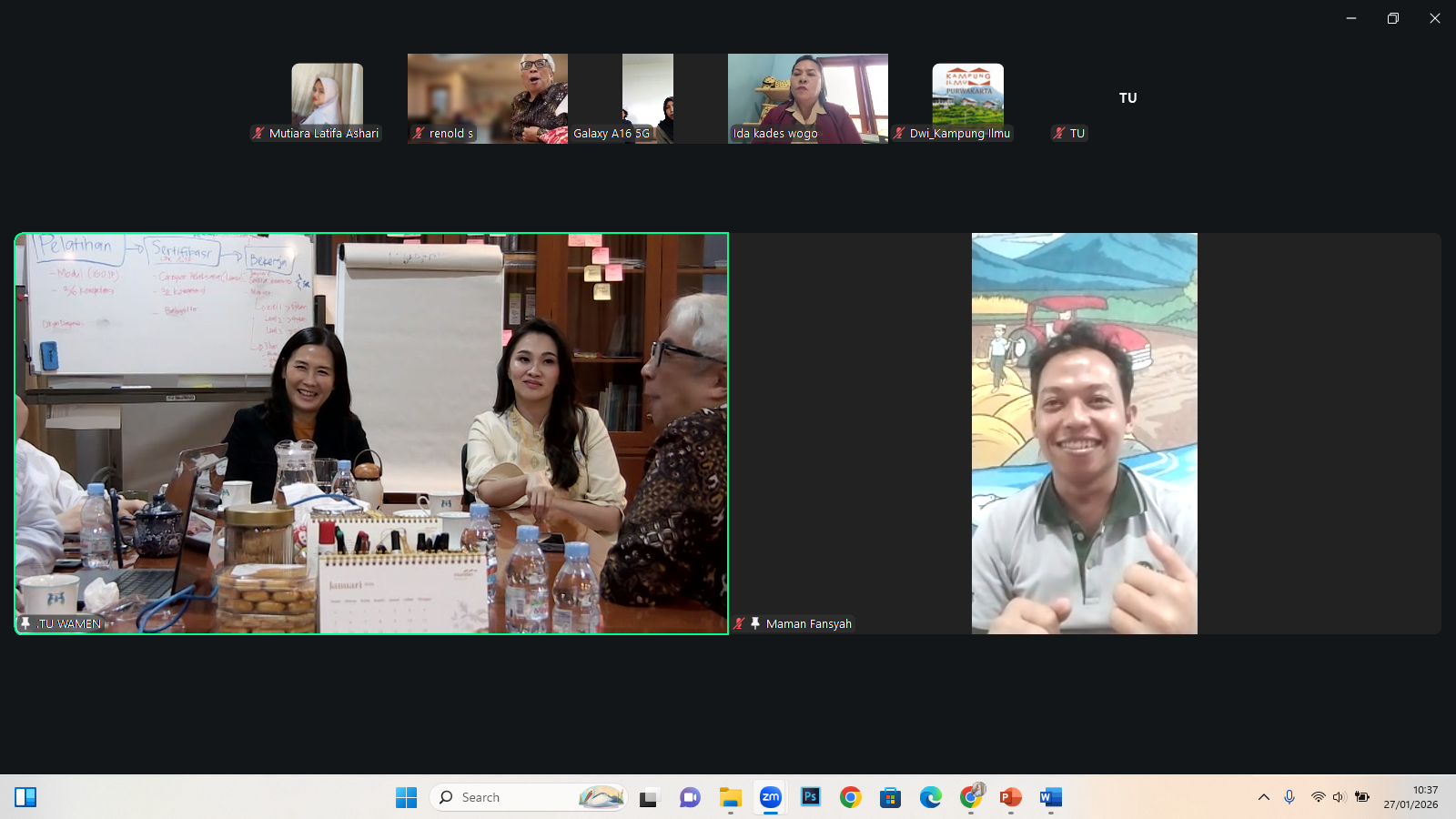Open File Explorer from the taskbar
This screenshot has height=819, width=1456.
[730, 797]
